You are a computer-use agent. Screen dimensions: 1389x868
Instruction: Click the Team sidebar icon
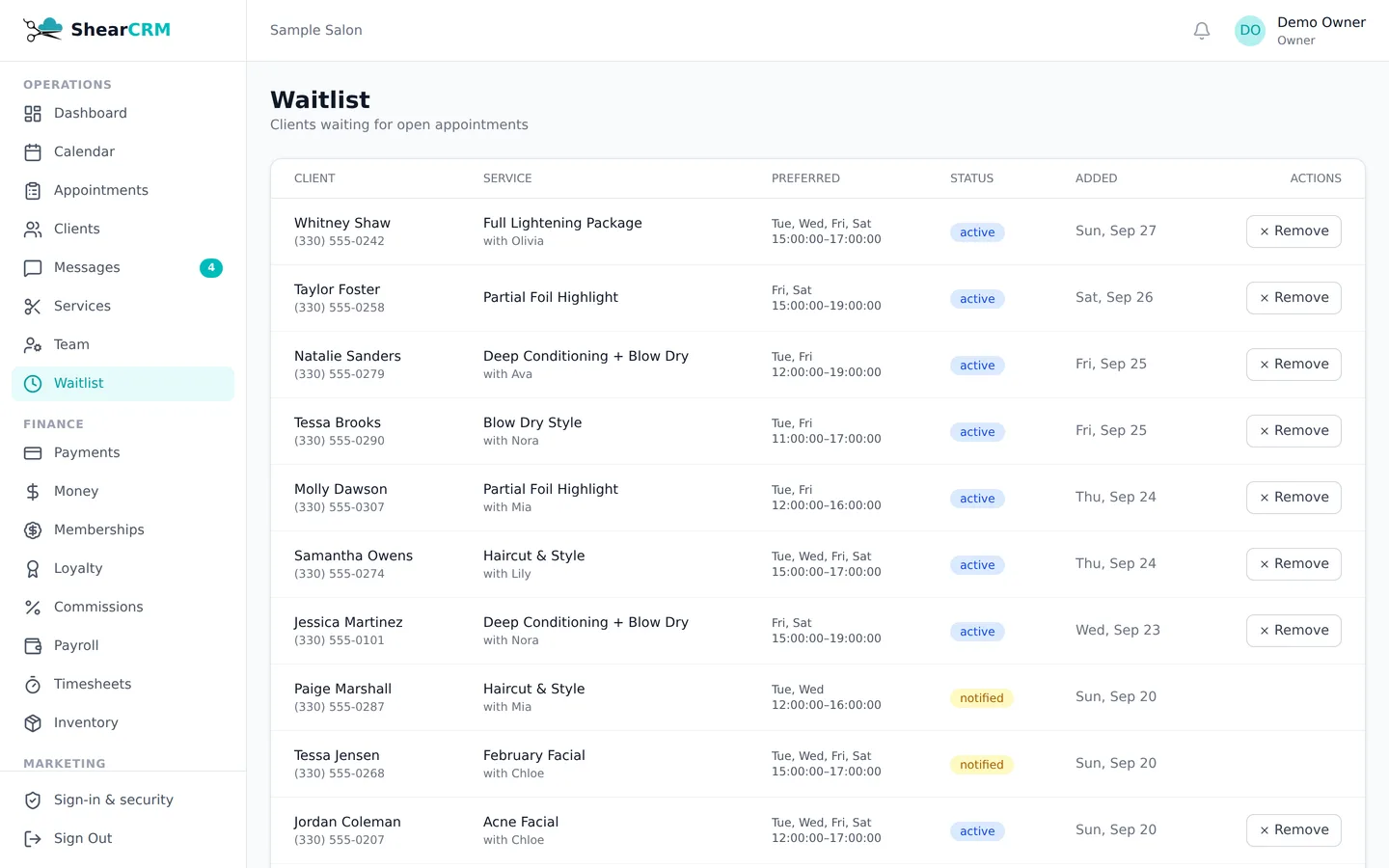click(x=33, y=345)
